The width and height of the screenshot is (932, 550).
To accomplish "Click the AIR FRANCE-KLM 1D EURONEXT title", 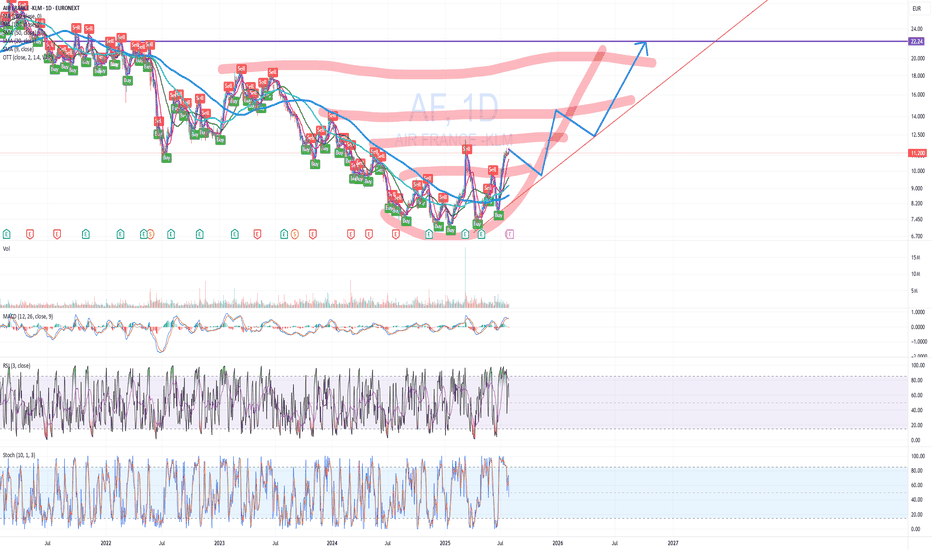I will coord(41,8).
